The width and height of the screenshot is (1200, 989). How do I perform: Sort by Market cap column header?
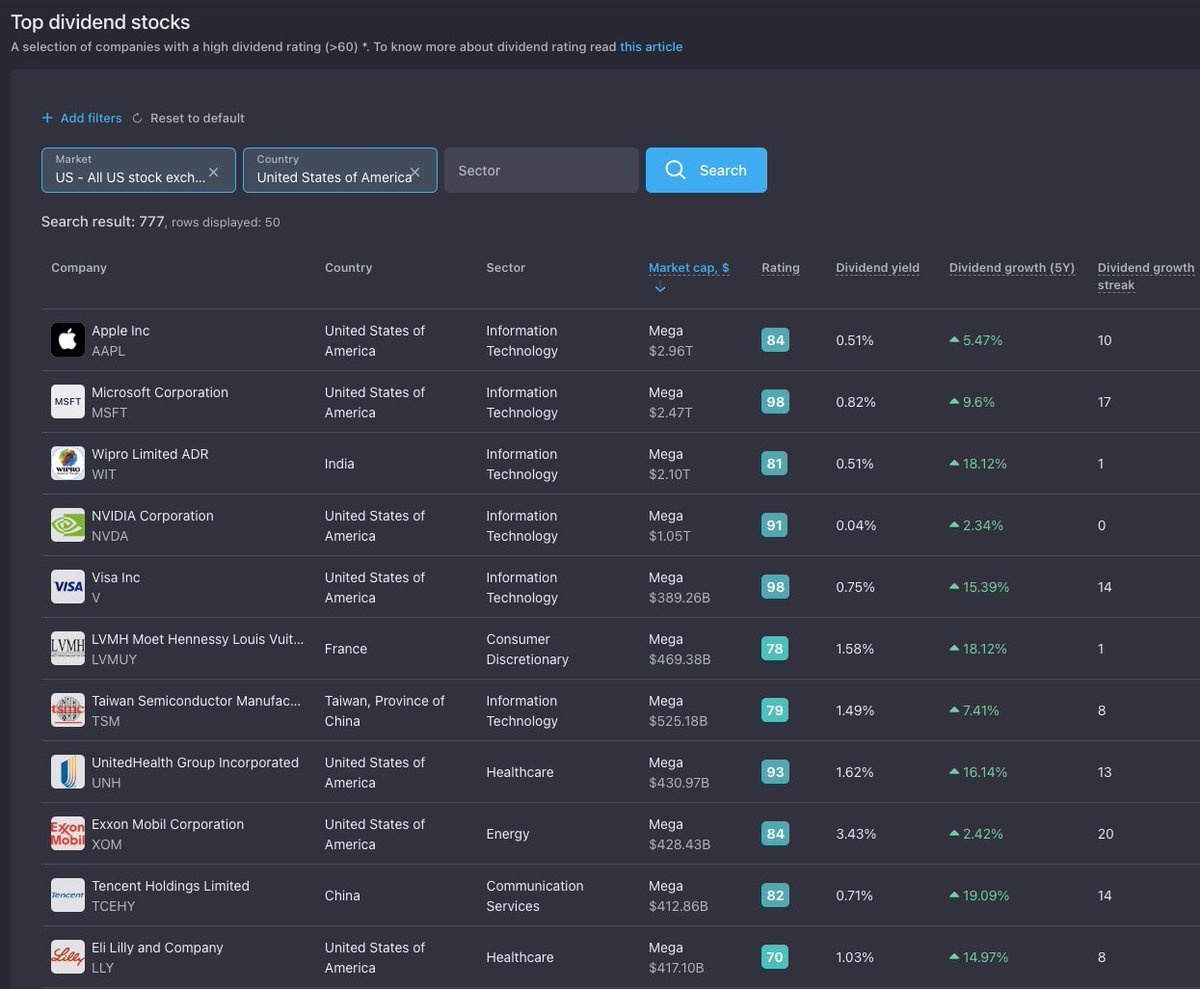click(689, 268)
